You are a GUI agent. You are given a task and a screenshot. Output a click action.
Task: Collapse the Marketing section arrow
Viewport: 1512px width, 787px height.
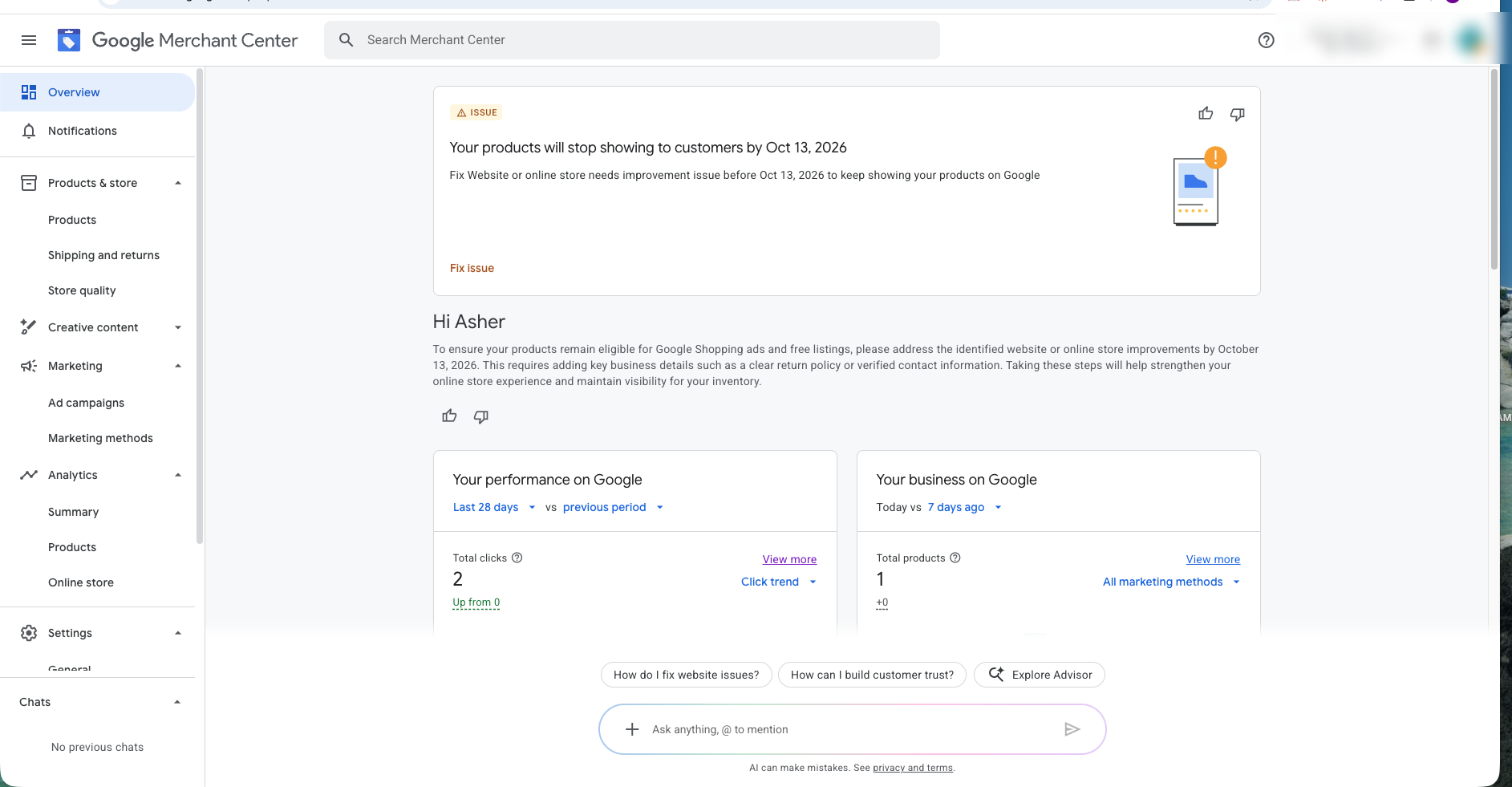click(178, 366)
